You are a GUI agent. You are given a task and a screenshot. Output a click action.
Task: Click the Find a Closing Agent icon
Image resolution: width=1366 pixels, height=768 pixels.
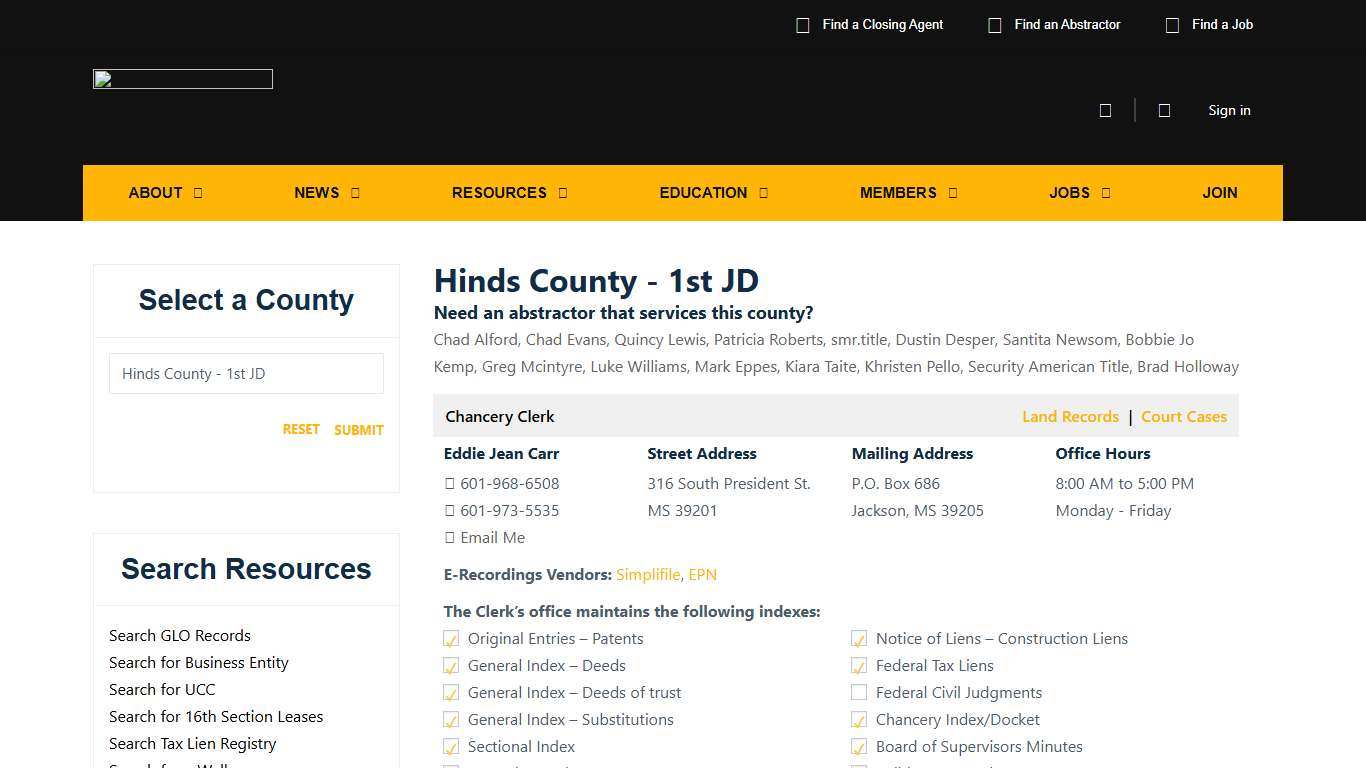803,24
